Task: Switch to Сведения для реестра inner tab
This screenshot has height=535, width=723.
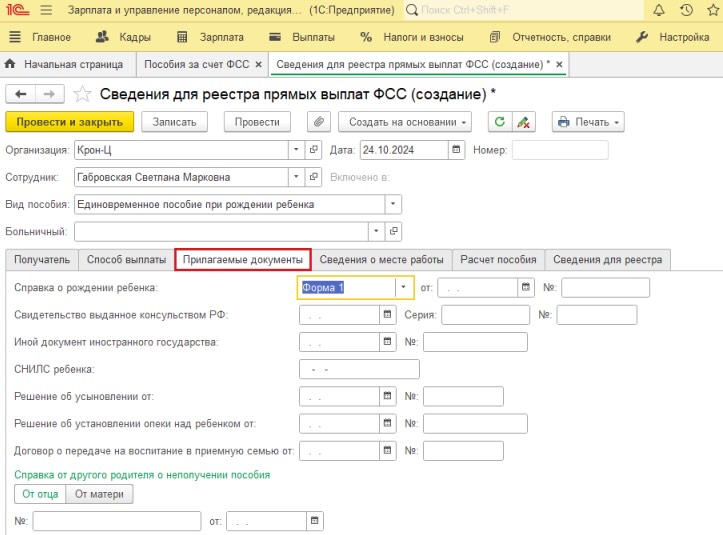Action: pyautogui.click(x=607, y=260)
